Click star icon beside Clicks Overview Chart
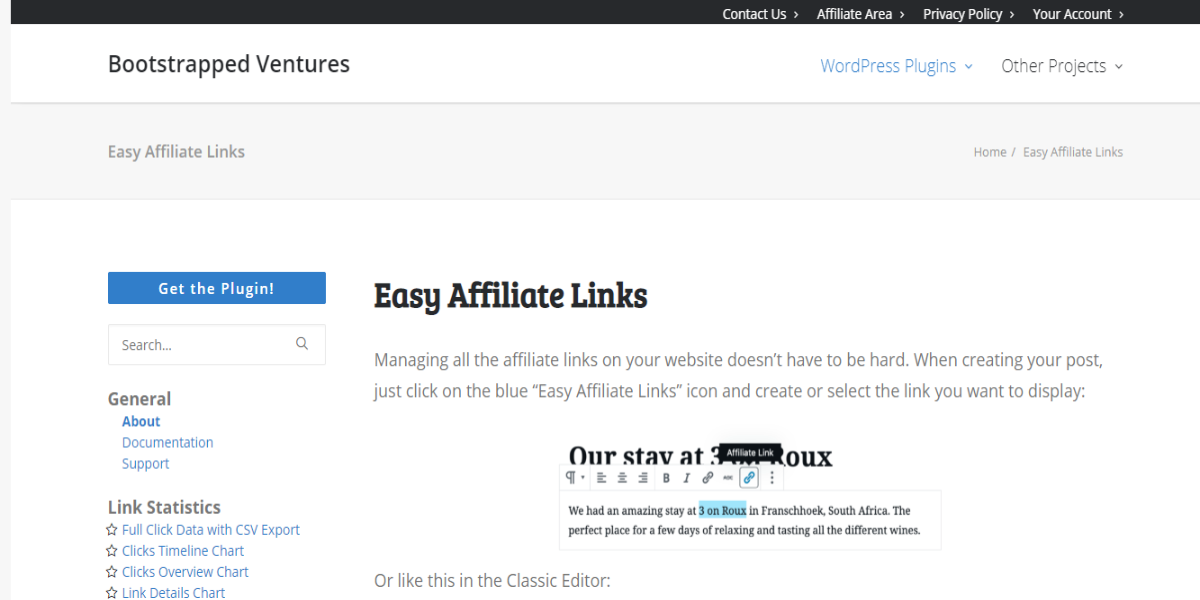Screen dimensions: 1200x600 coord(112,572)
